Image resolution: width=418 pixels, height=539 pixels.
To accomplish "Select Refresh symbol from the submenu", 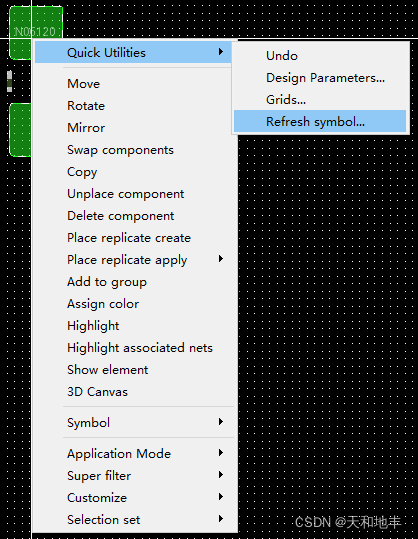I will pyautogui.click(x=320, y=121).
